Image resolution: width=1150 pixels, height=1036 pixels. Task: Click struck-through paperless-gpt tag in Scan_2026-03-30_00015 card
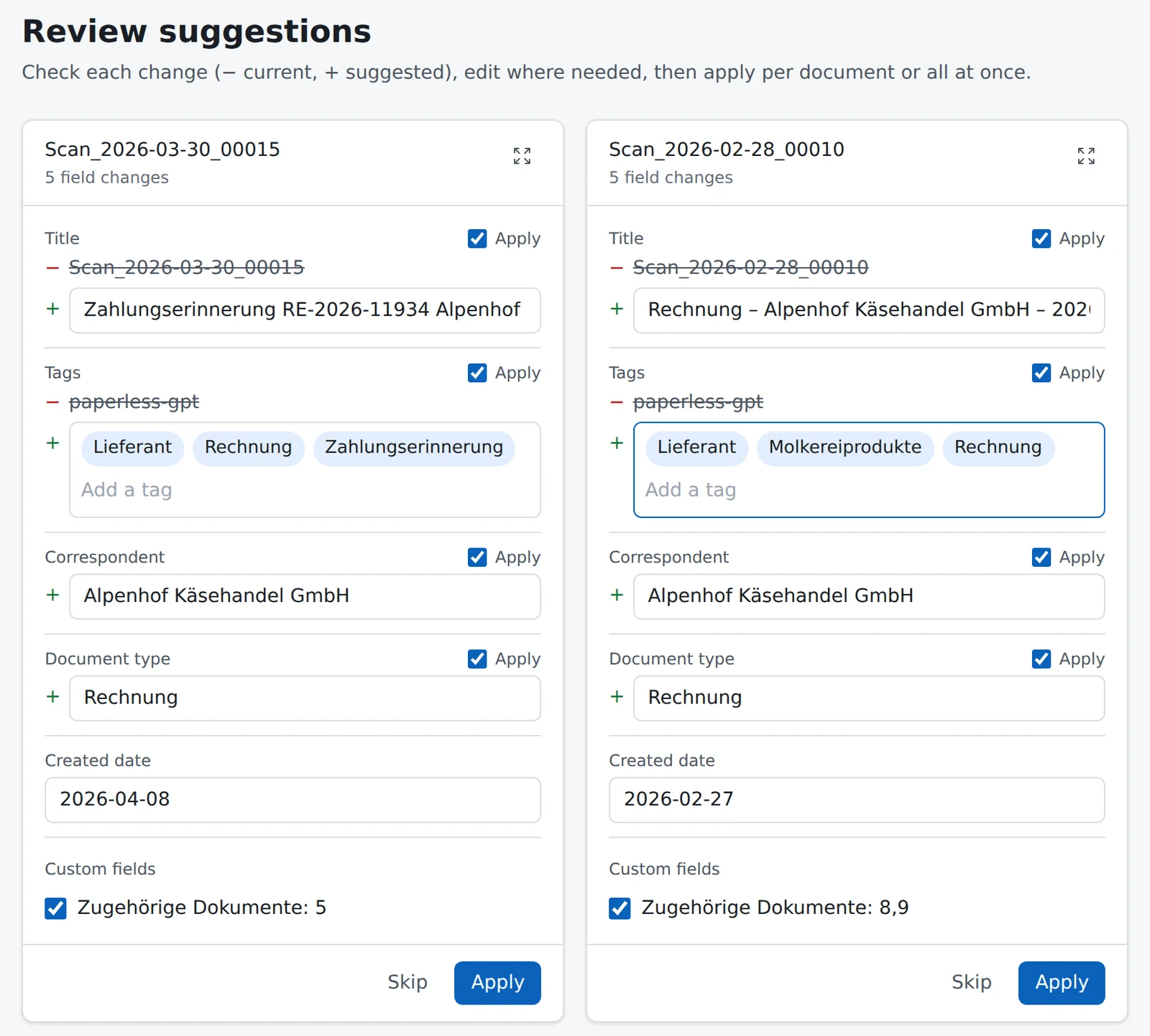point(134,402)
